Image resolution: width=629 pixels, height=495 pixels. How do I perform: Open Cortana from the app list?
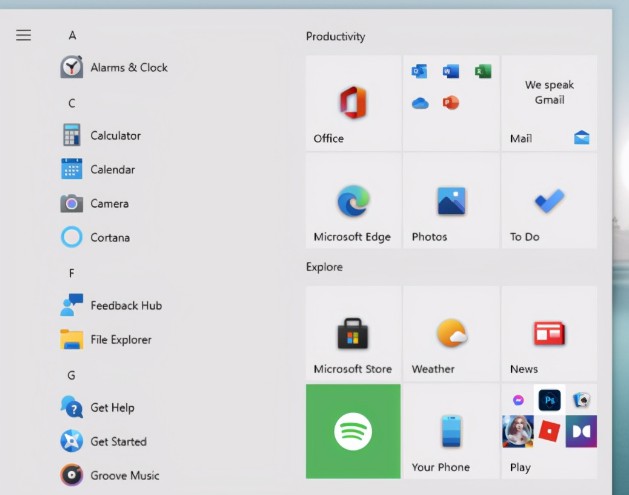click(95, 237)
